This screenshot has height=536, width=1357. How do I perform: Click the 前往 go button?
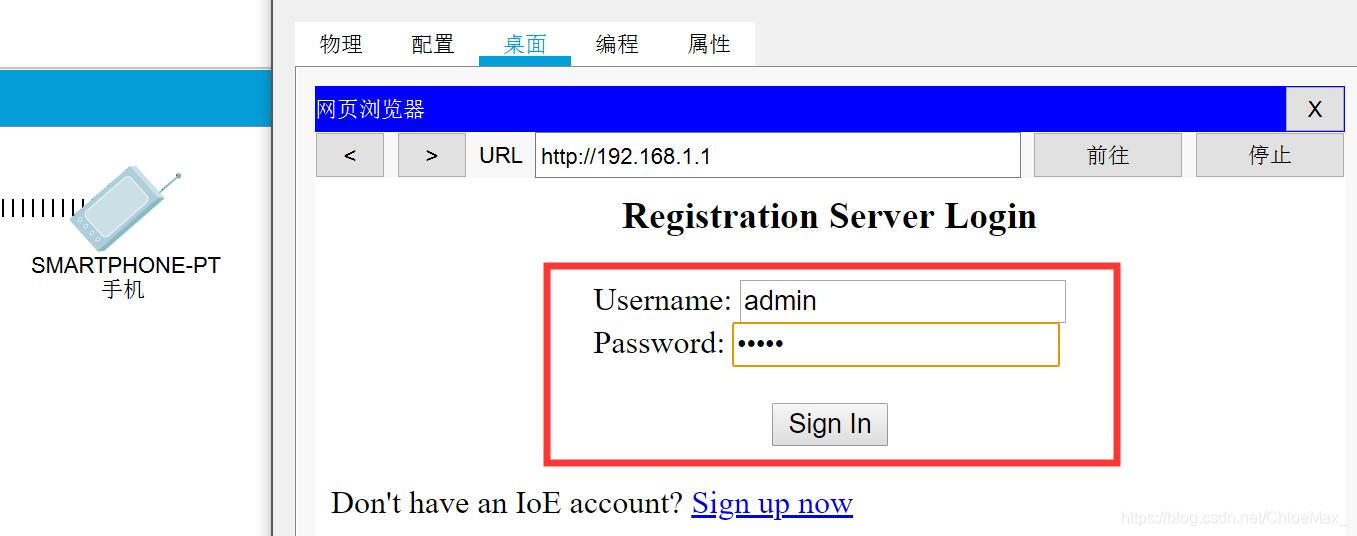[1108, 156]
